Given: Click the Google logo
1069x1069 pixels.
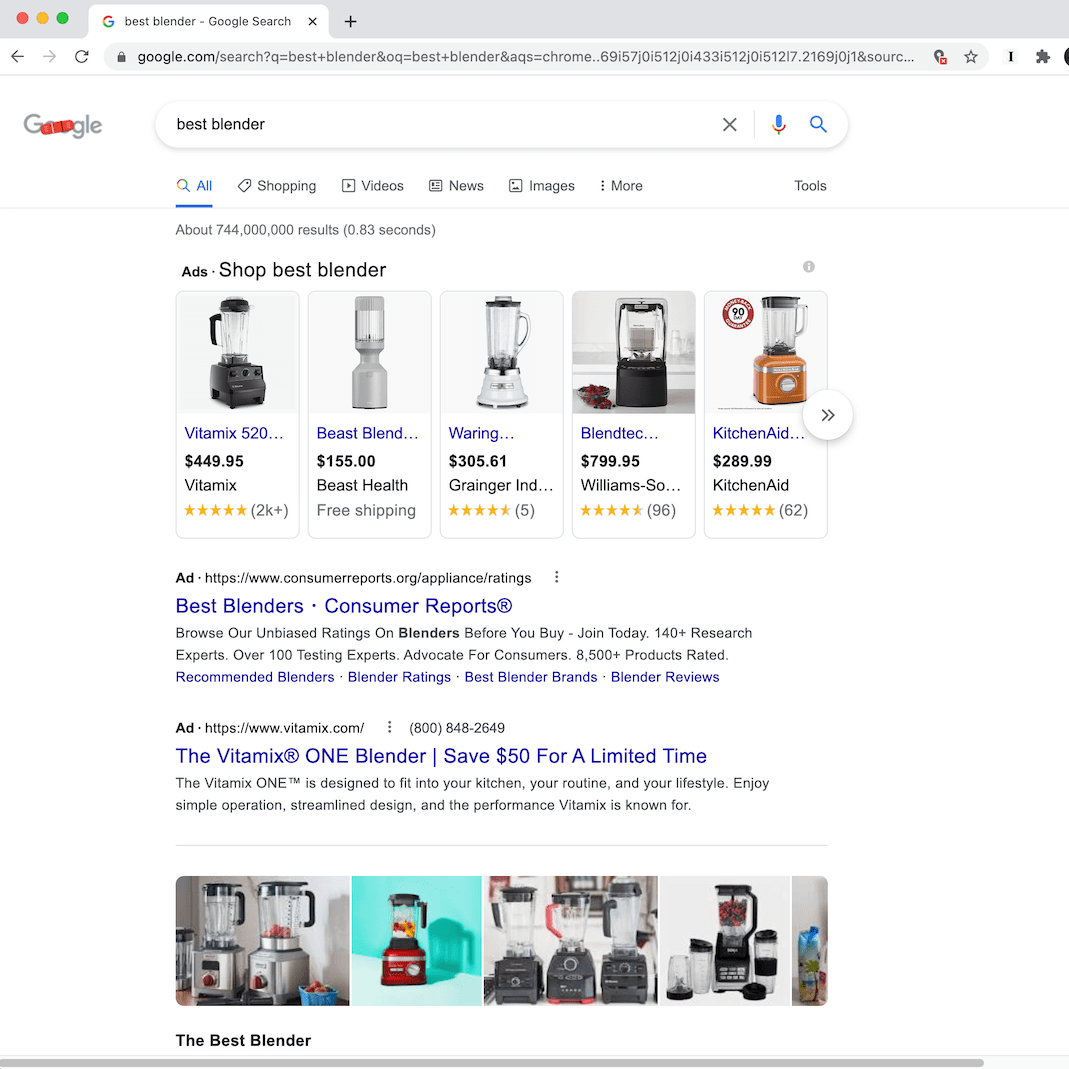Looking at the screenshot, I should click(x=63, y=125).
